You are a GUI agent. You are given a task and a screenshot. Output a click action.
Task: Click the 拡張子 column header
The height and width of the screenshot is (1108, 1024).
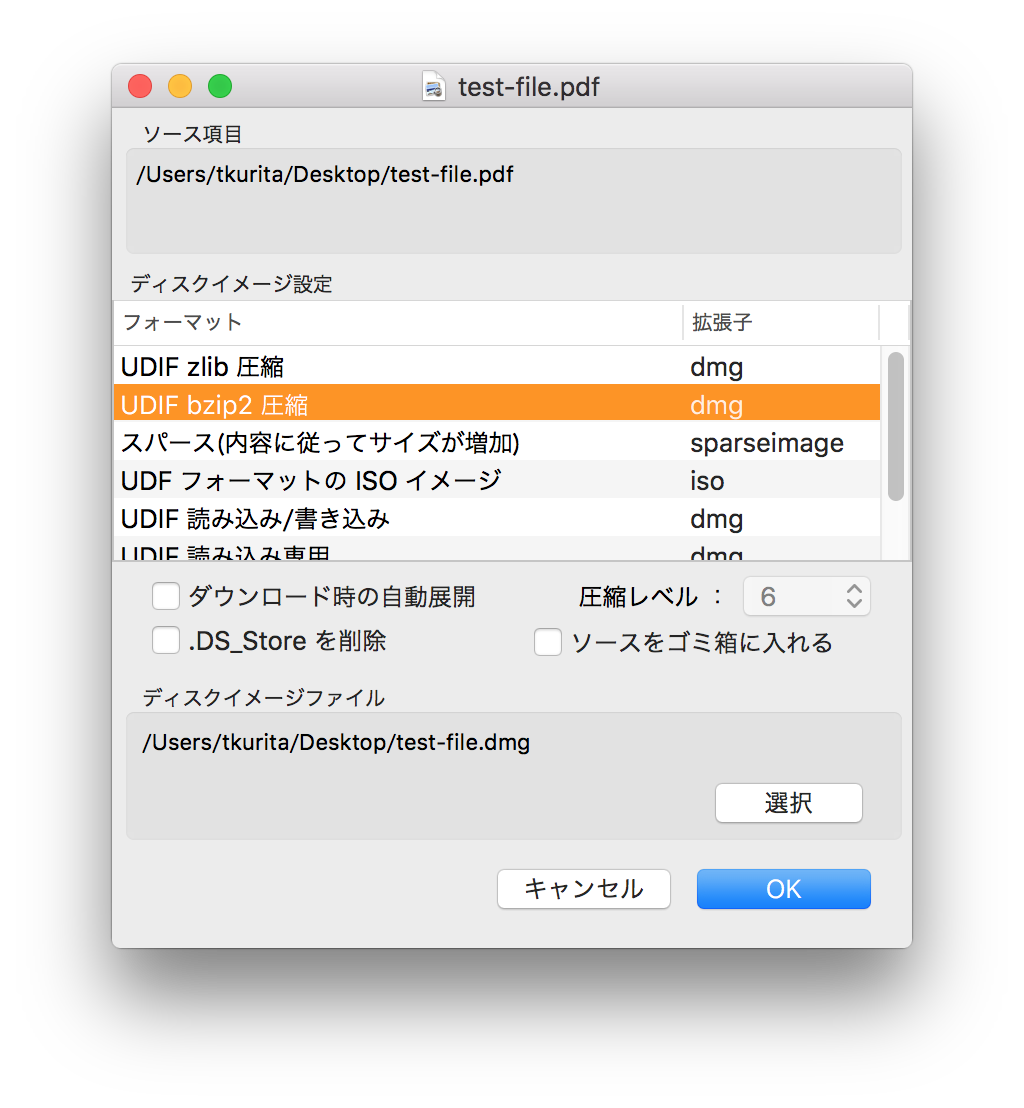(x=780, y=323)
